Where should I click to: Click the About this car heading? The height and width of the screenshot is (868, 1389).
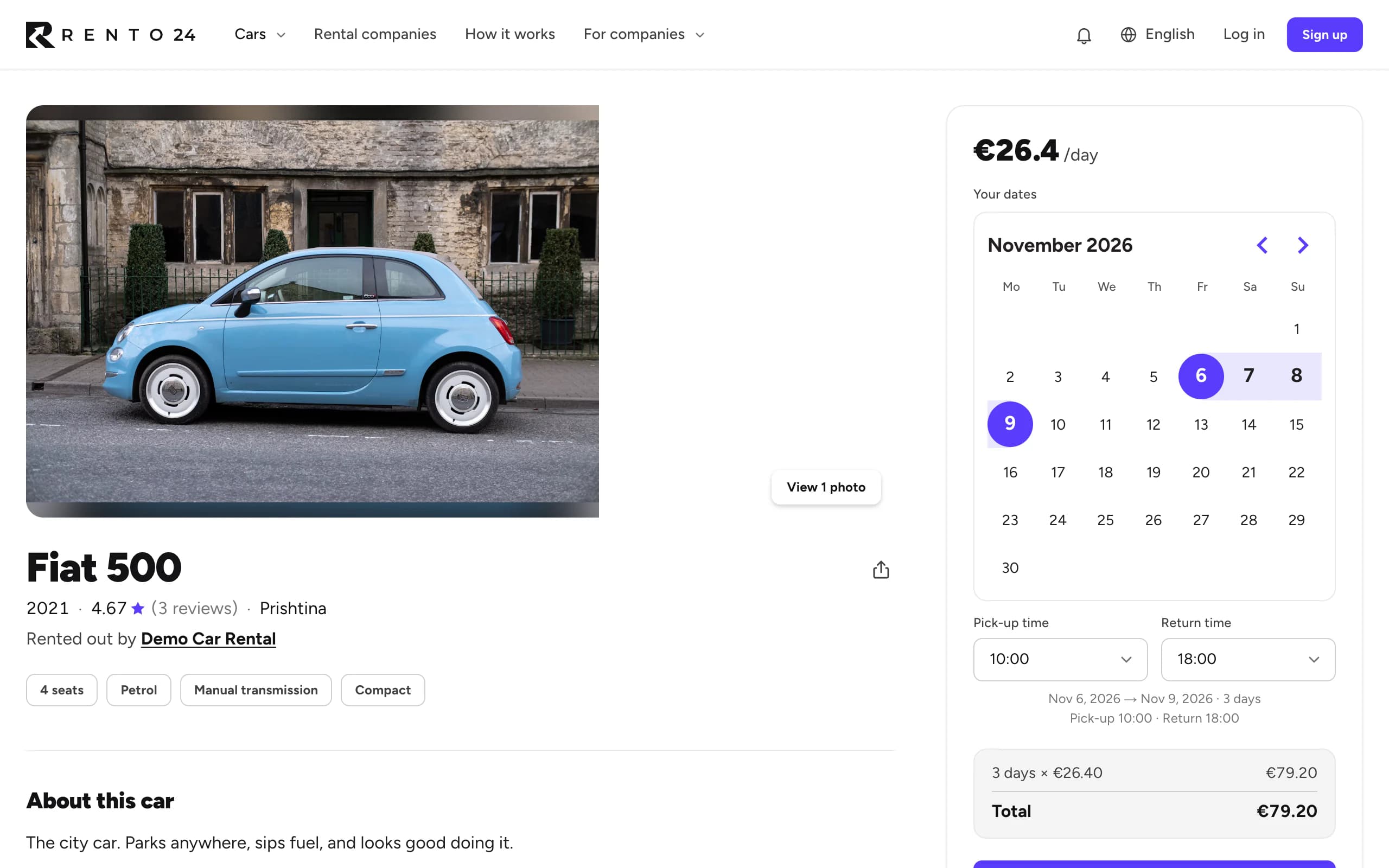click(100, 800)
